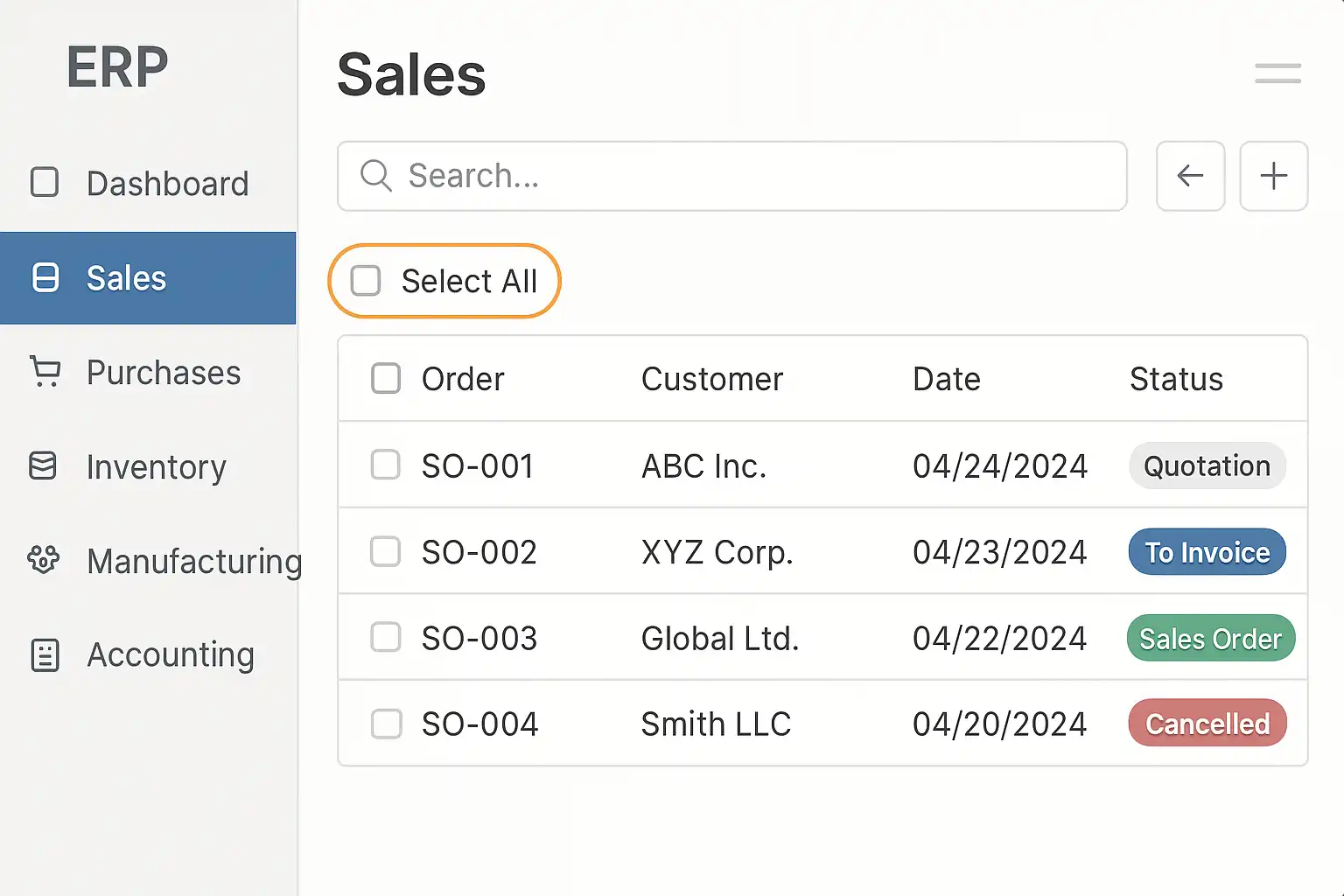
Task: Click the Inventory database icon
Action: (x=43, y=465)
